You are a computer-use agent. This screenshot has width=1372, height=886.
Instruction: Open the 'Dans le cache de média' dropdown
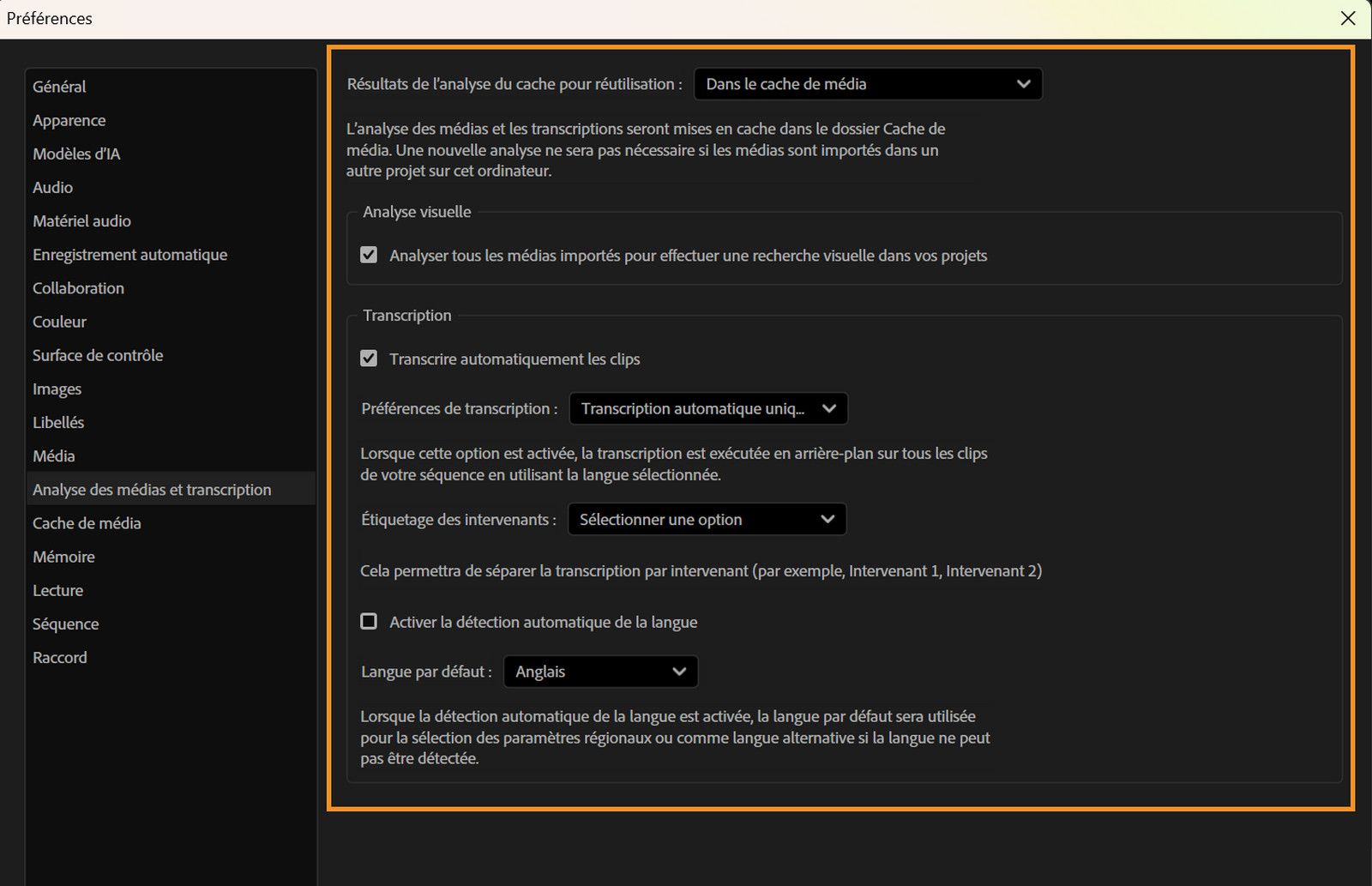click(867, 84)
